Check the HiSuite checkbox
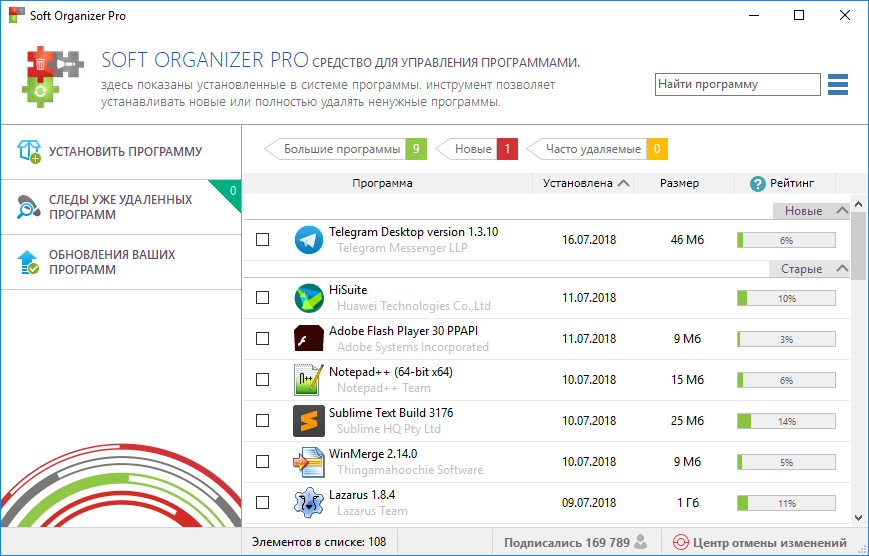Viewport: 869px width, 556px height. click(x=263, y=298)
